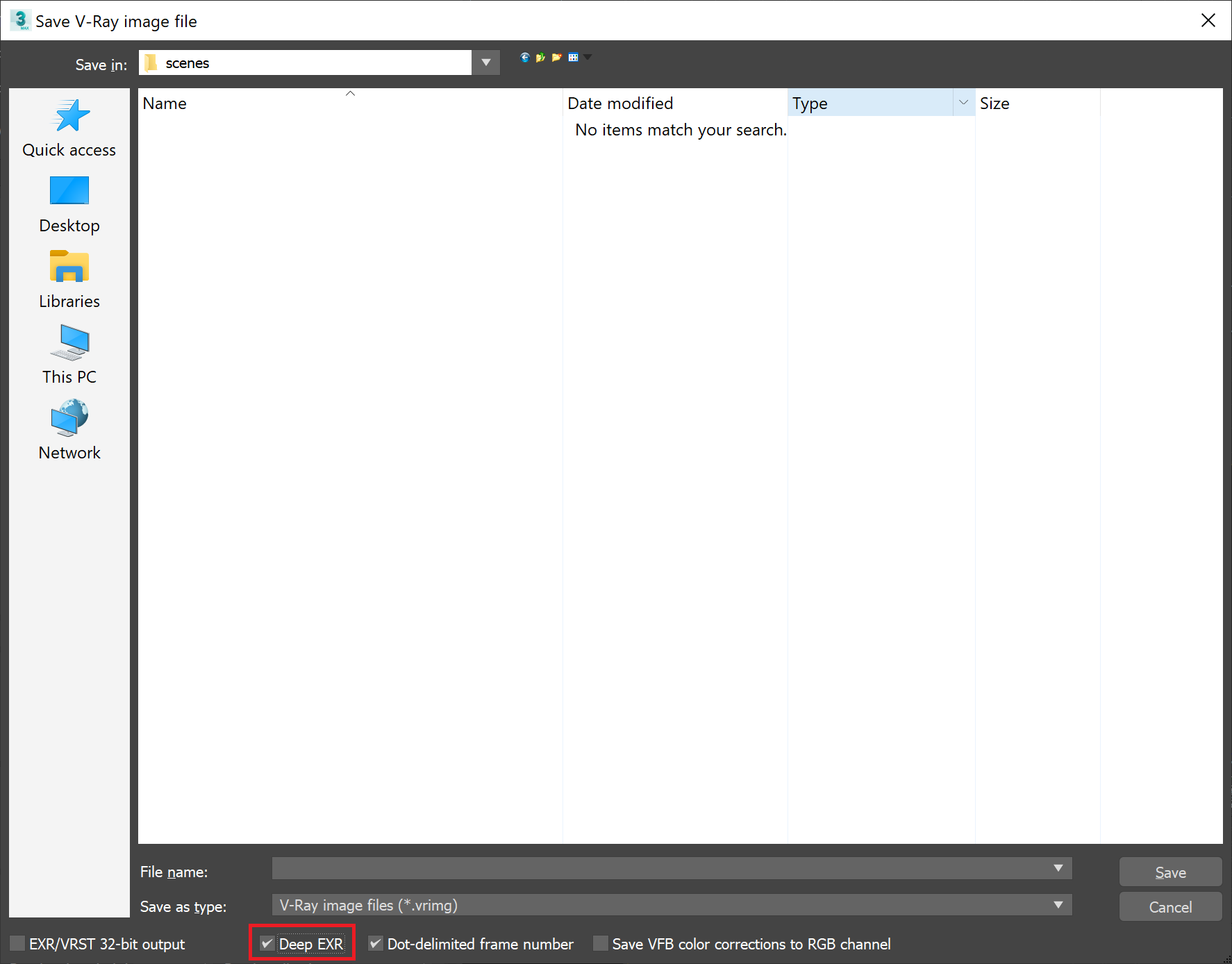Disable the Deep EXR checkbox
The width and height of the screenshot is (1232, 964).
tap(267, 943)
